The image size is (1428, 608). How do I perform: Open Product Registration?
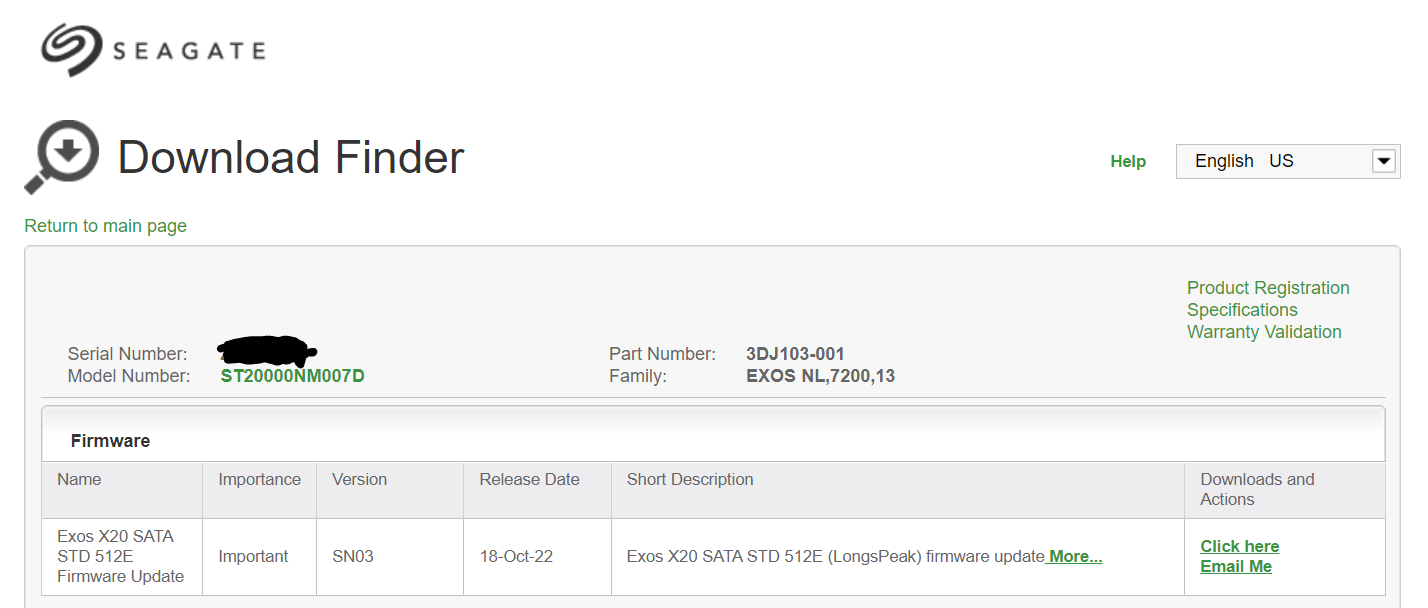(x=1267, y=287)
